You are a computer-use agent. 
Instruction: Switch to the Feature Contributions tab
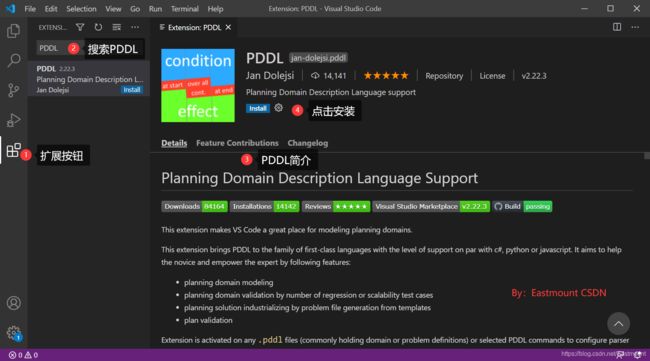coord(237,143)
